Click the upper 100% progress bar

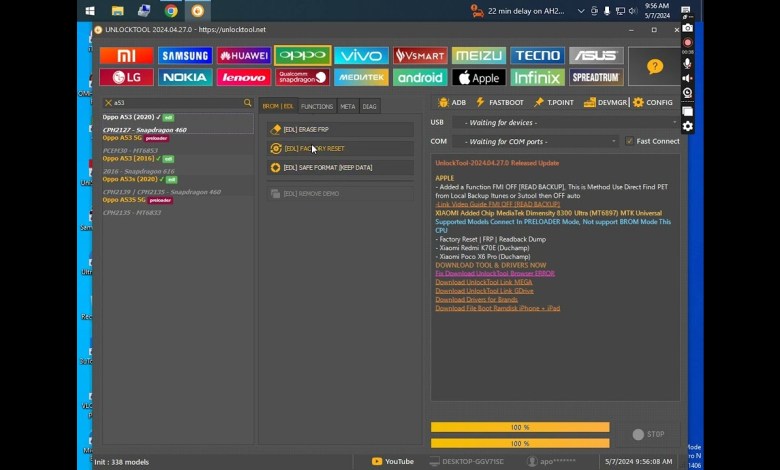[520, 427]
